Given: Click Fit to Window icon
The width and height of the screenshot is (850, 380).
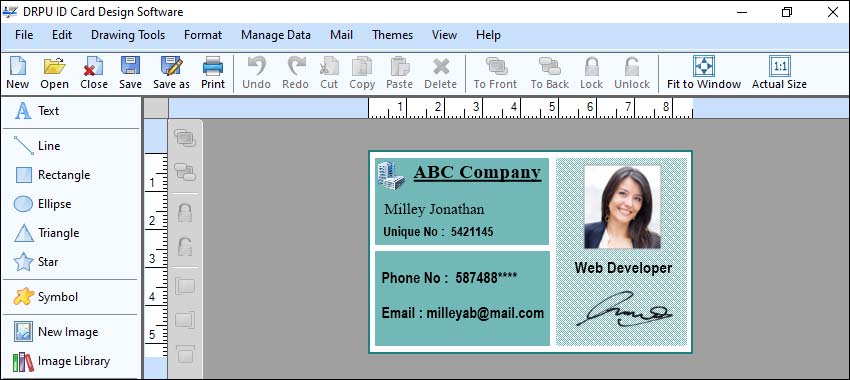Looking at the screenshot, I should 704,66.
